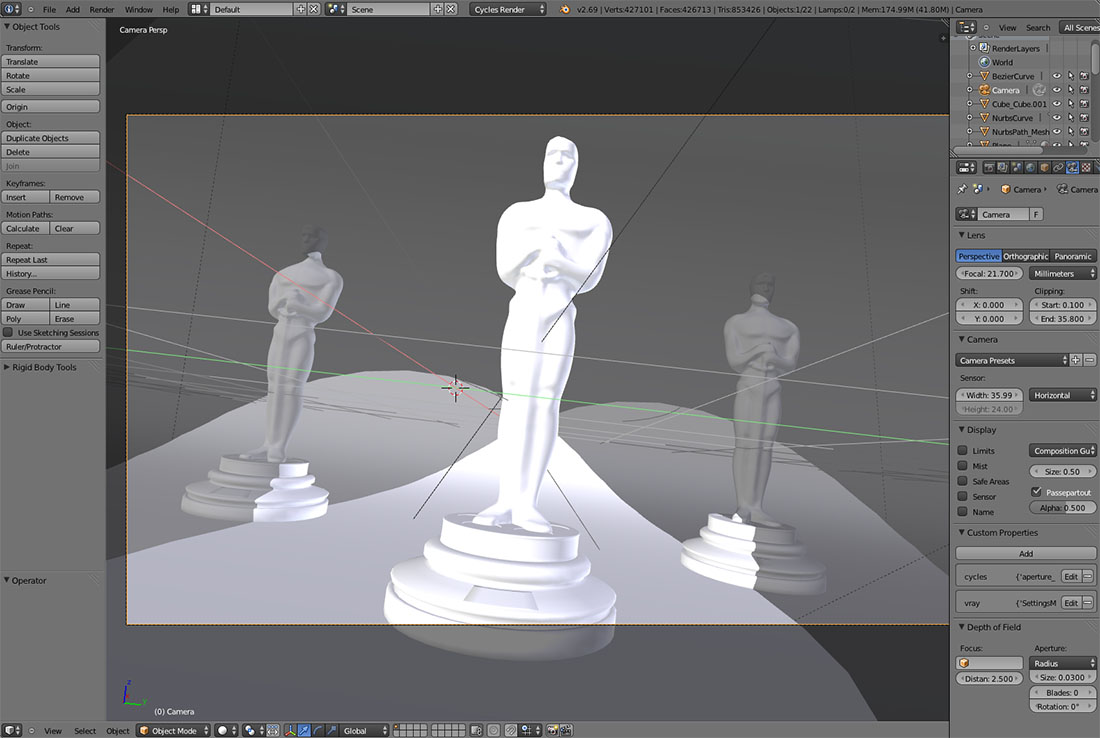Click the pin icon in properties breadcrumb
The image size is (1100, 738).
[x=962, y=189]
